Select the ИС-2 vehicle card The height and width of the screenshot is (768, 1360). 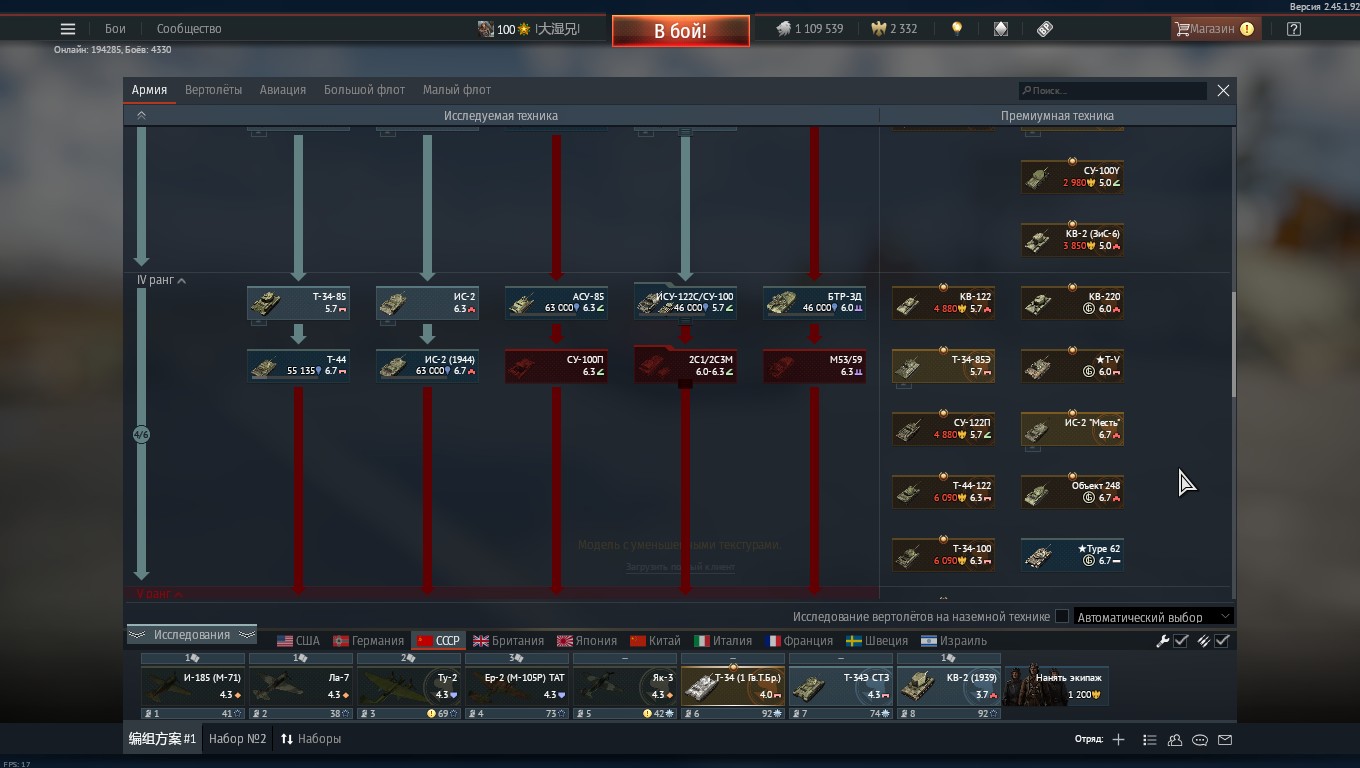tap(427, 303)
